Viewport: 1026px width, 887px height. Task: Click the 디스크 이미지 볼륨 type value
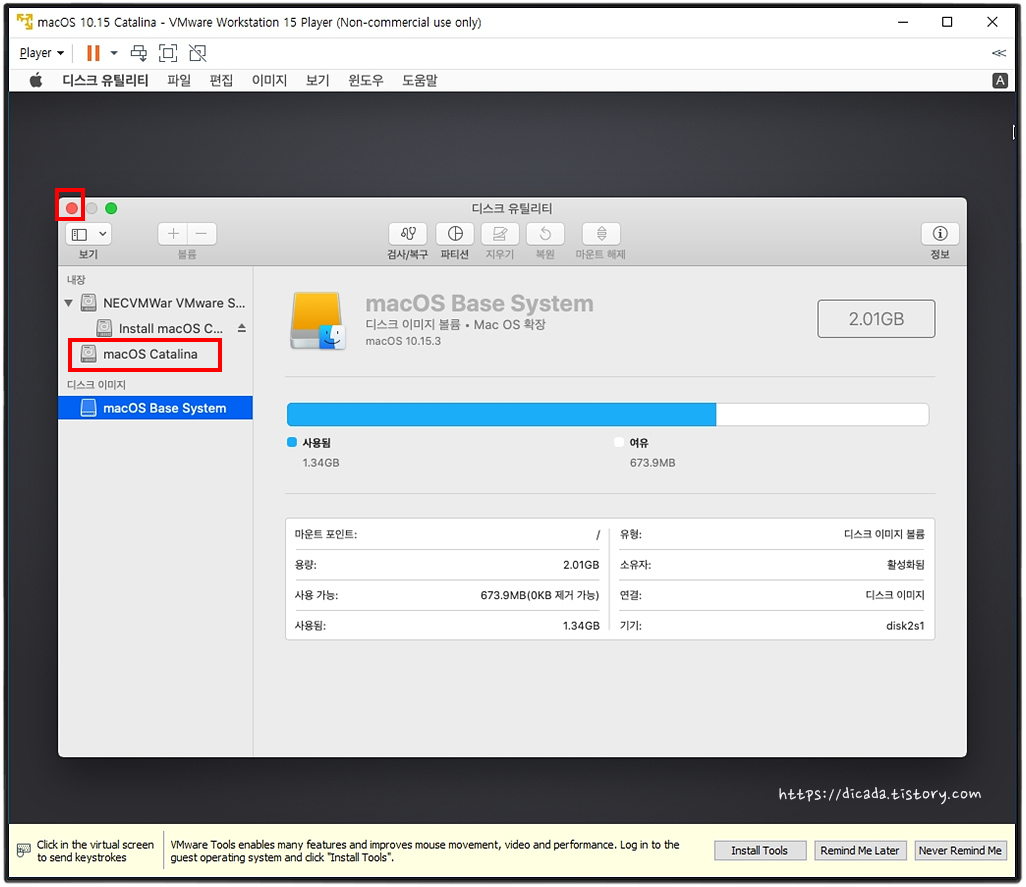point(884,534)
